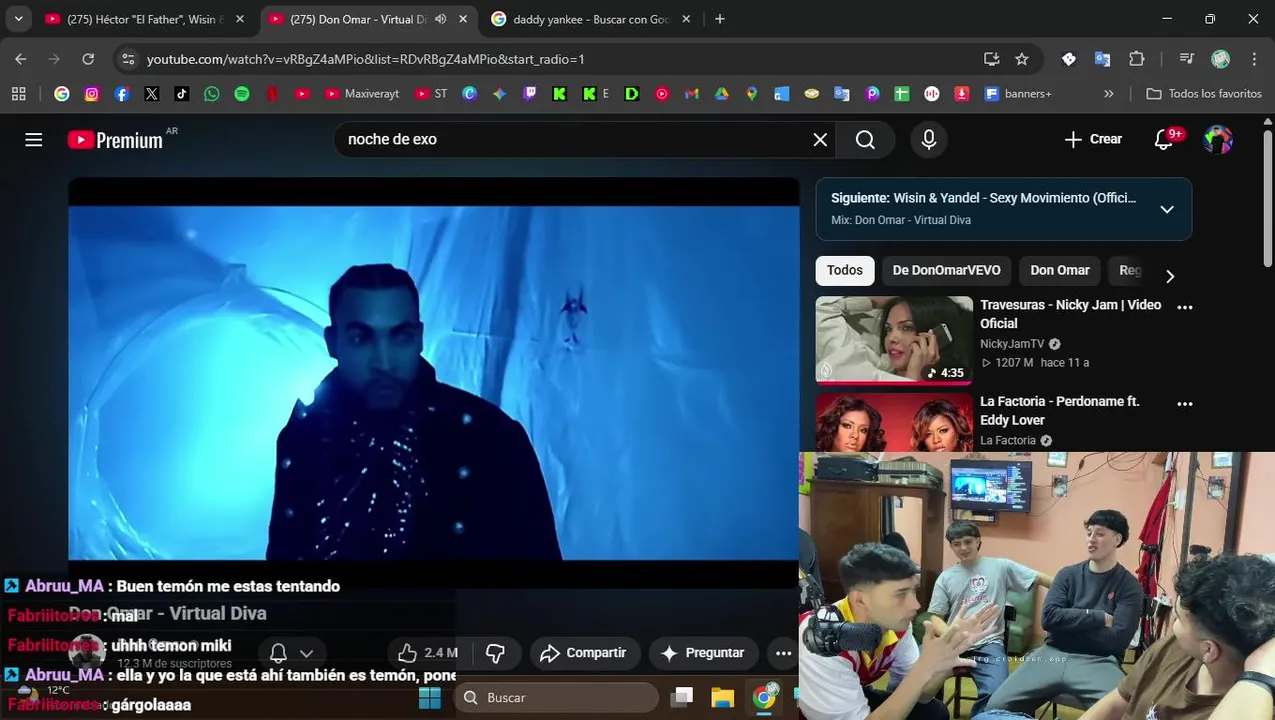
Task: Select the Don Omar filter chip
Action: (x=1060, y=270)
